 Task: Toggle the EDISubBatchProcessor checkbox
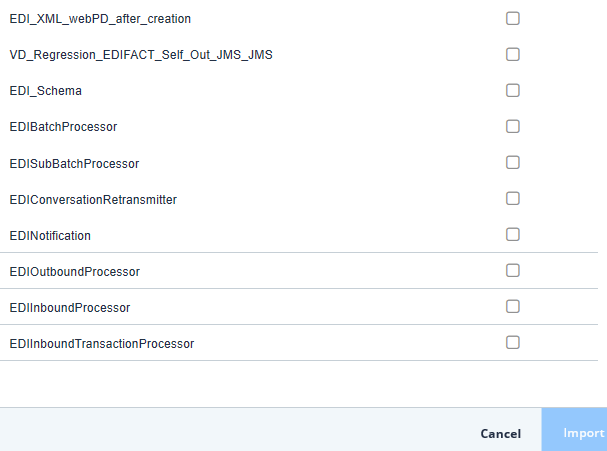(513, 162)
